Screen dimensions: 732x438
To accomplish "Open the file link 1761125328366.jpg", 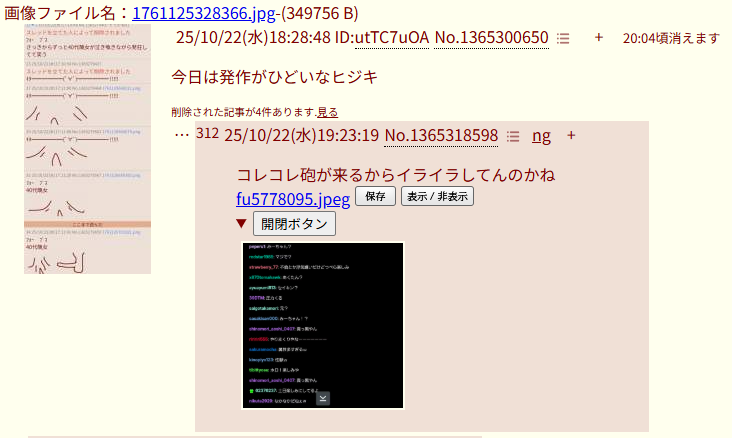I will point(204,13).
